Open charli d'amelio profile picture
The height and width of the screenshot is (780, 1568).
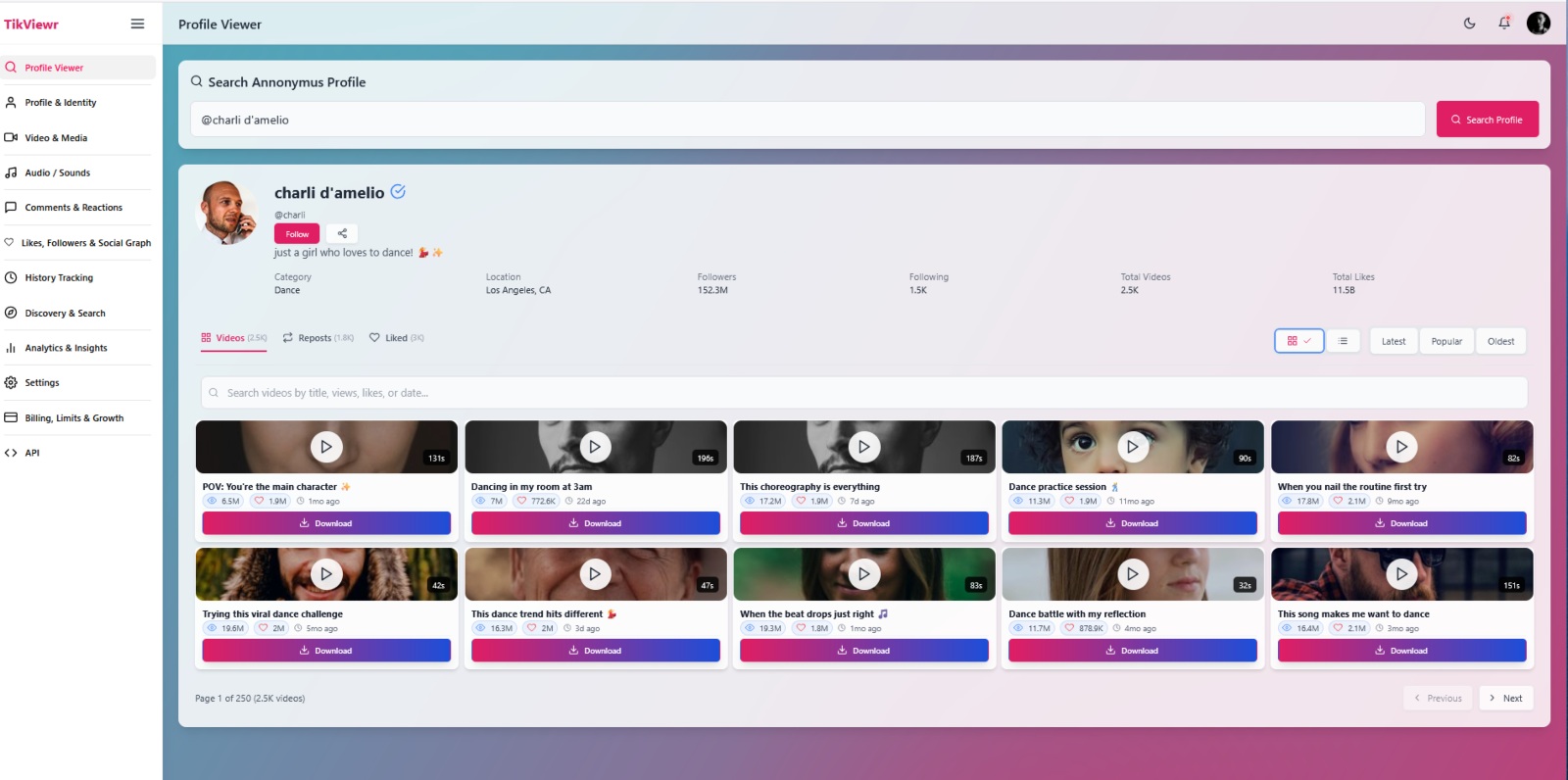point(228,213)
